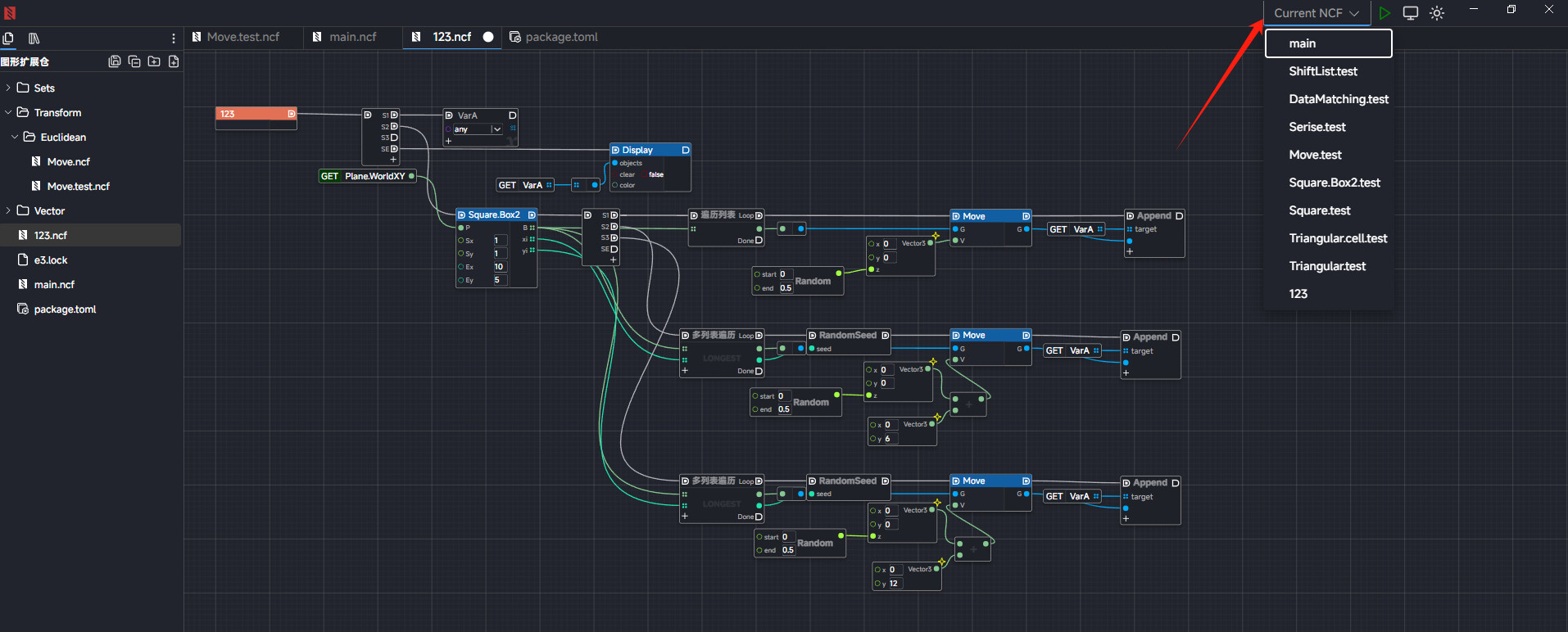
Task: Open the file explorer panel icon
Action: point(8,38)
